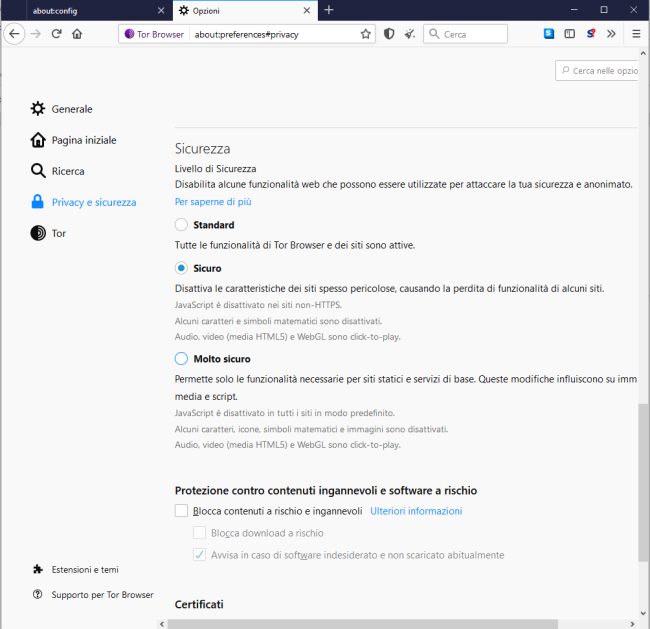Click the horizontal scrollbar thumb
The height and width of the screenshot is (629, 650).
pyautogui.click(x=363, y=624)
